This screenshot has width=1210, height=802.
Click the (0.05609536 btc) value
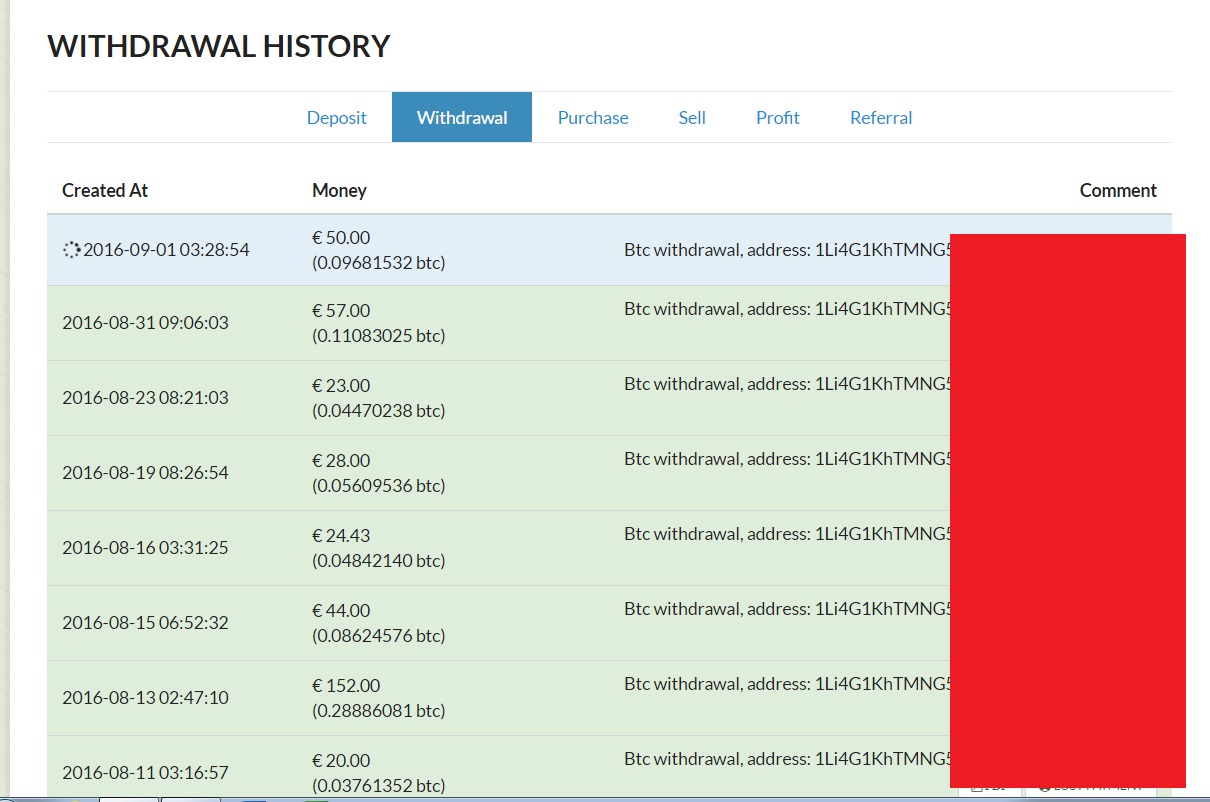(379, 487)
